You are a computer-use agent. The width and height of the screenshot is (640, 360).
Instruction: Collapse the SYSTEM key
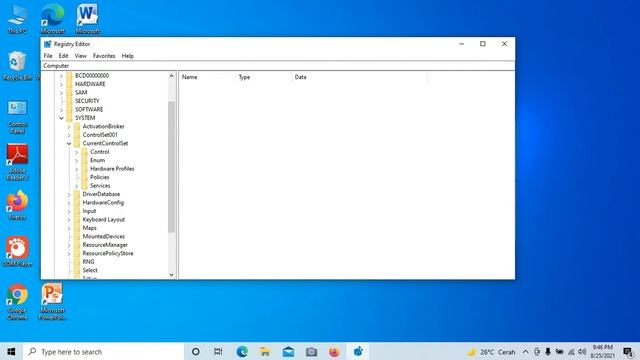pos(61,118)
